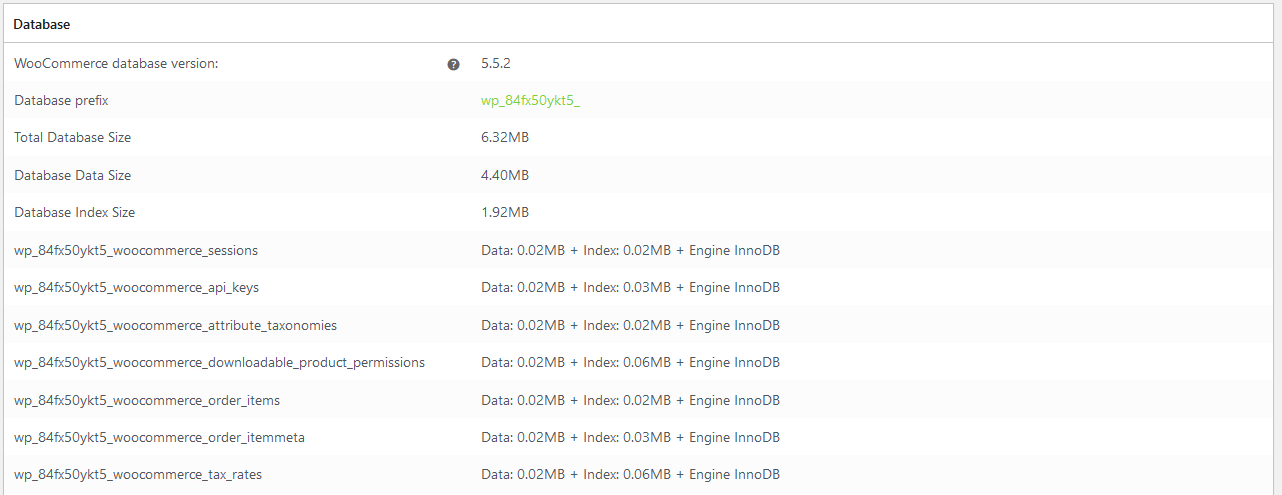
Task: Click the size details for woocommerce_attribute_taxonomies row
Action: (630, 325)
